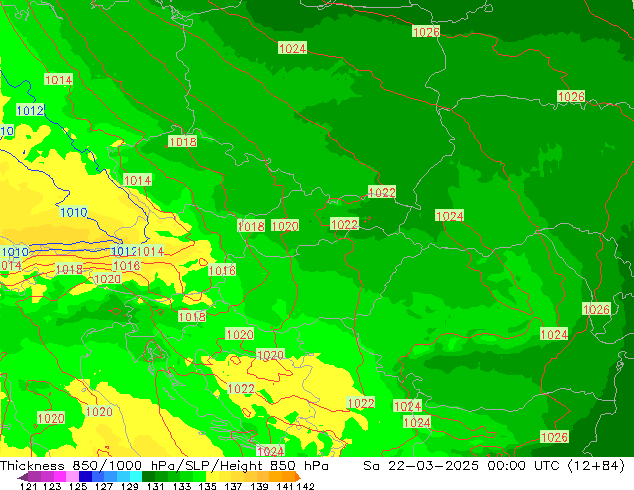Choose the 135 legend value
634x490 pixels.
[x=207, y=486]
